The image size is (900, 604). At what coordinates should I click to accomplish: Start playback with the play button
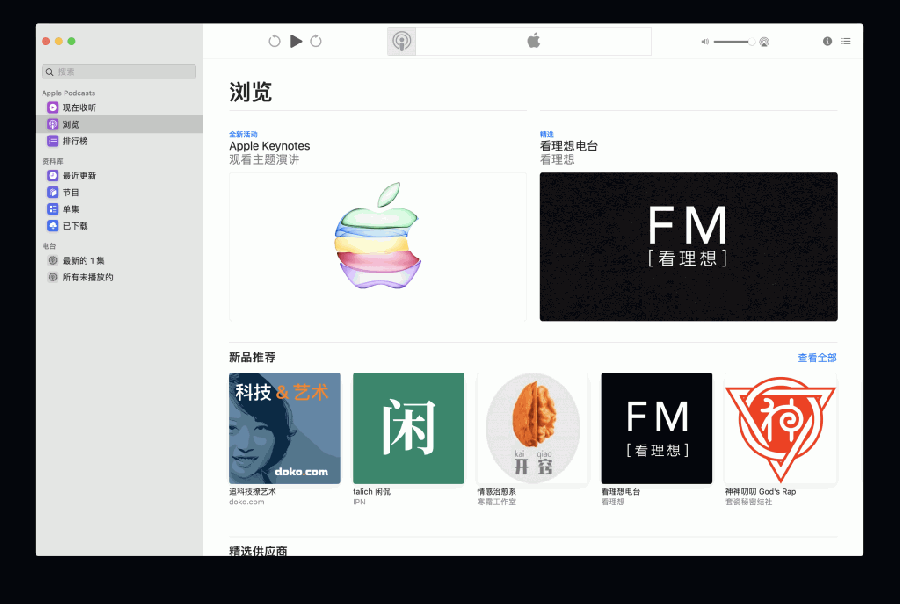click(296, 41)
